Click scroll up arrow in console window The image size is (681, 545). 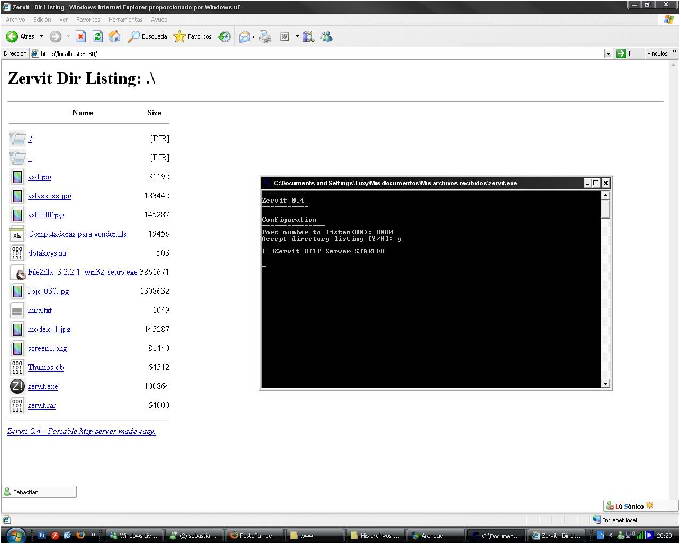pyautogui.click(x=605, y=195)
